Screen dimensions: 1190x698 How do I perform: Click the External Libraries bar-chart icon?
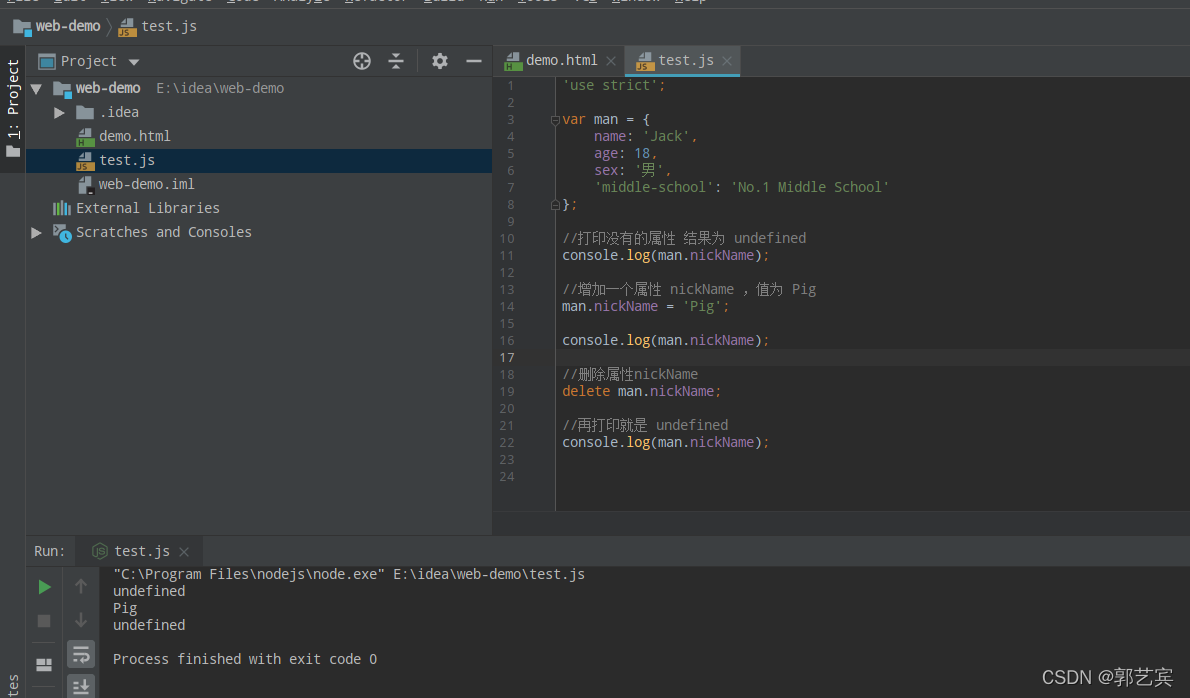[x=61, y=209]
